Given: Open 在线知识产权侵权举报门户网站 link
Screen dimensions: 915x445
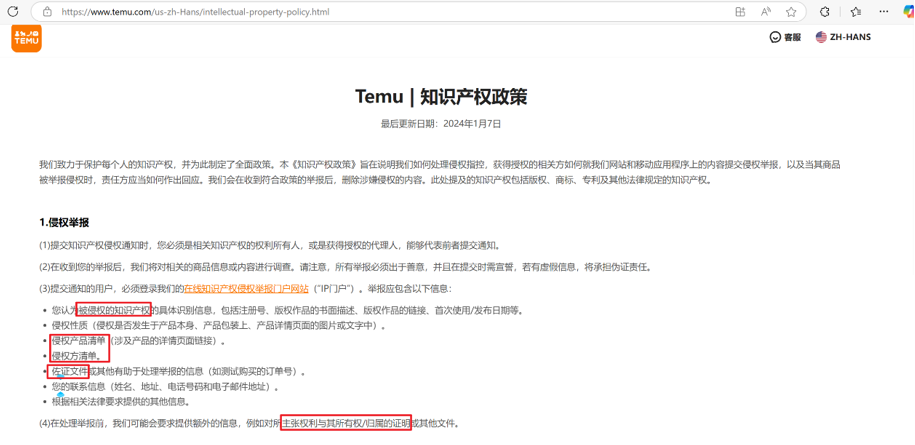Looking at the screenshot, I should pyautogui.click(x=246, y=289).
